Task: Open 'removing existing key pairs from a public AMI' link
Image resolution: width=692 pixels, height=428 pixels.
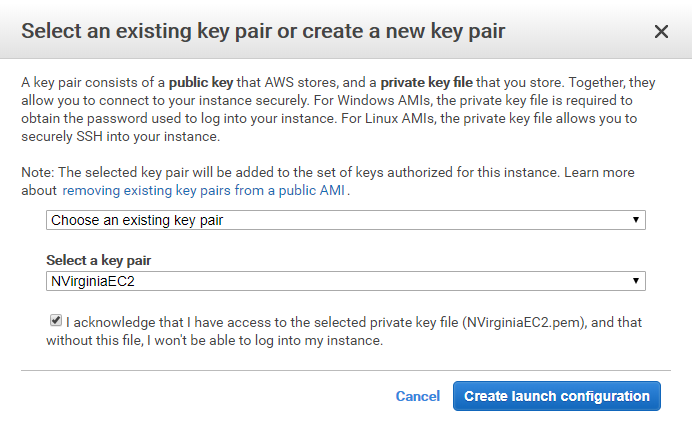Action: coord(205,190)
